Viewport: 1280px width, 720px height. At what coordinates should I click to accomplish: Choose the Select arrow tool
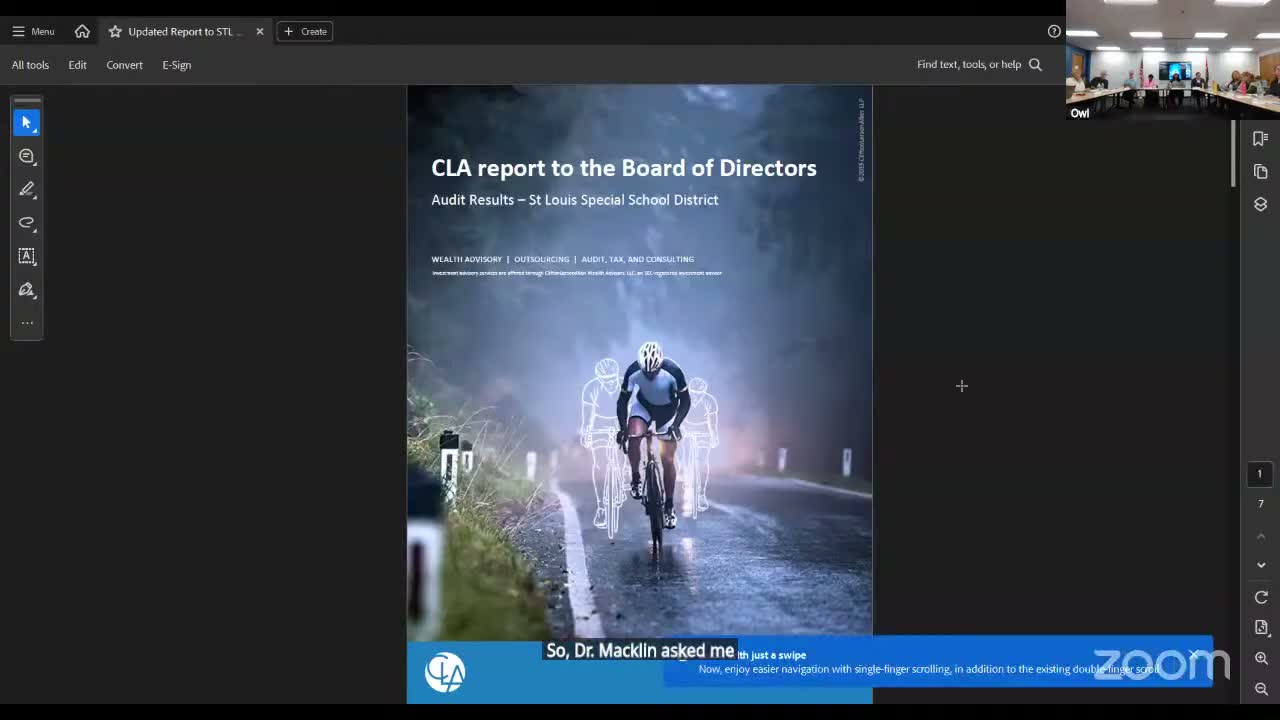click(27, 122)
